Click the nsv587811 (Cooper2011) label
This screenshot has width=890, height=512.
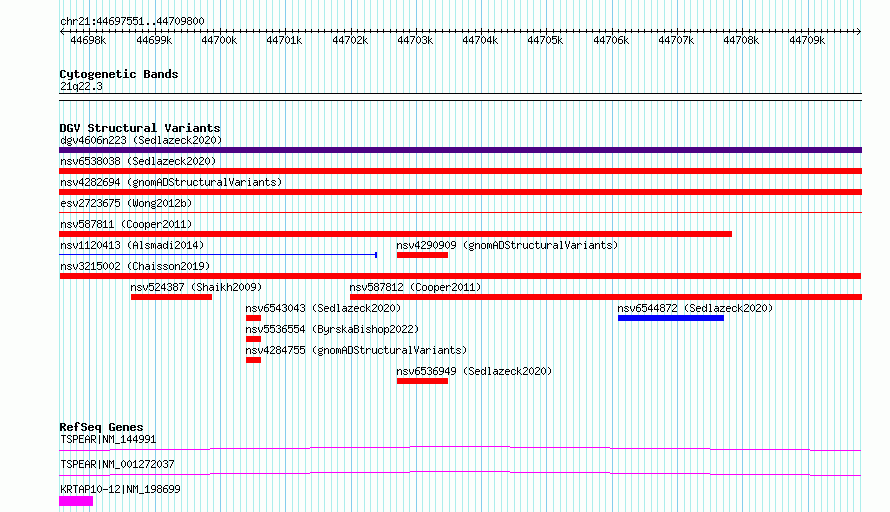(x=126, y=224)
